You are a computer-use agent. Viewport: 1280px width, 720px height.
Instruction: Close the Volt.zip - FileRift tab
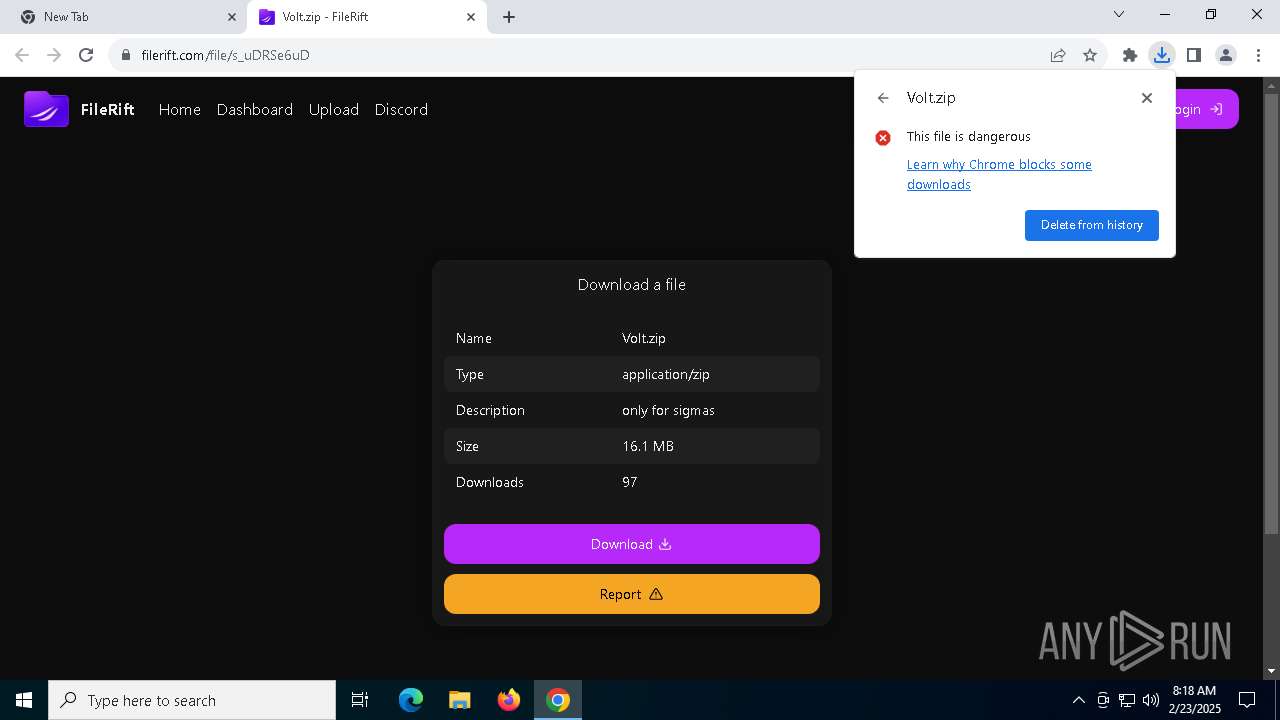click(x=471, y=17)
